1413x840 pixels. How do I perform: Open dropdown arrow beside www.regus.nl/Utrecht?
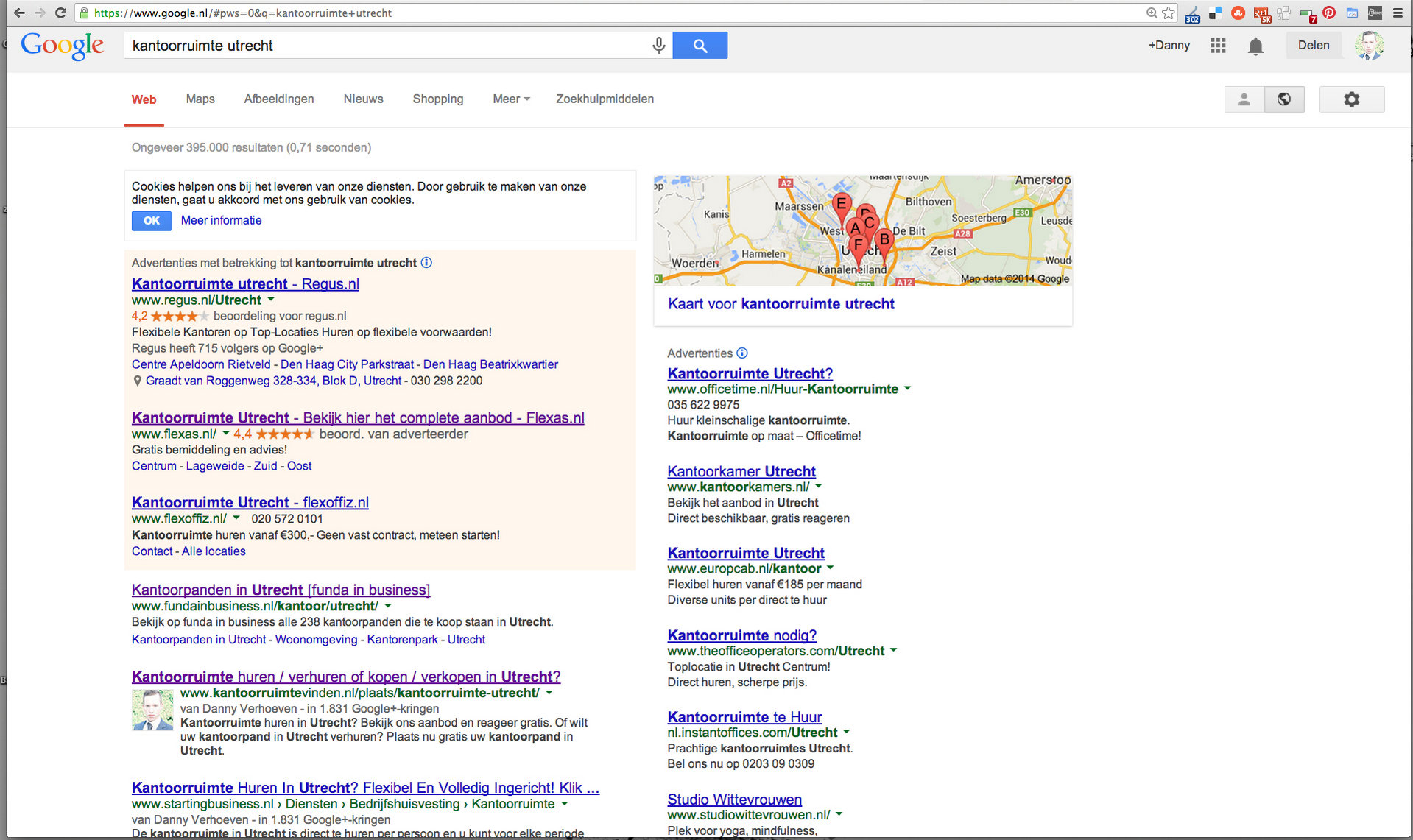[x=271, y=300]
